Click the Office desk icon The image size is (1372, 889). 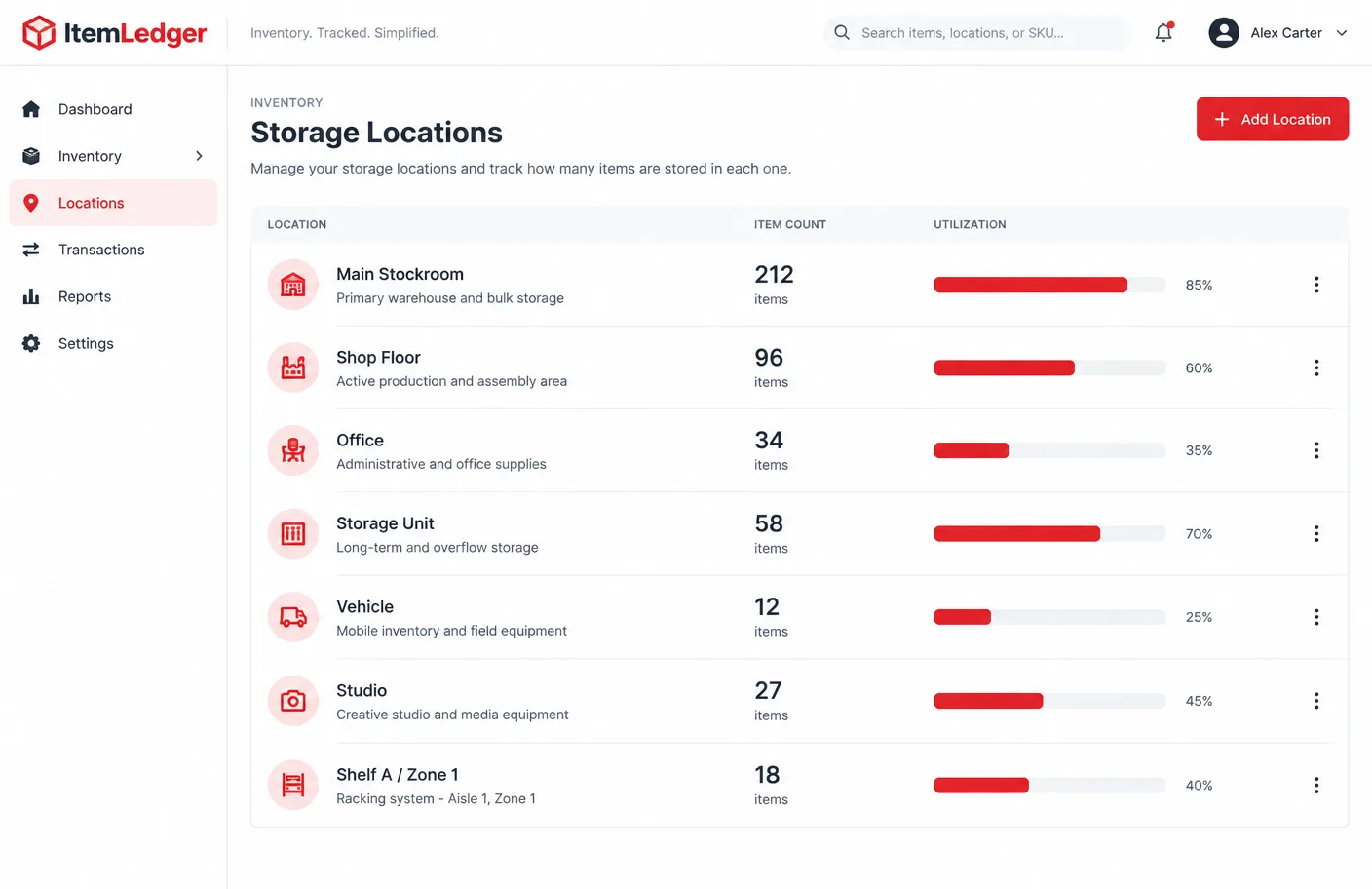tap(293, 450)
